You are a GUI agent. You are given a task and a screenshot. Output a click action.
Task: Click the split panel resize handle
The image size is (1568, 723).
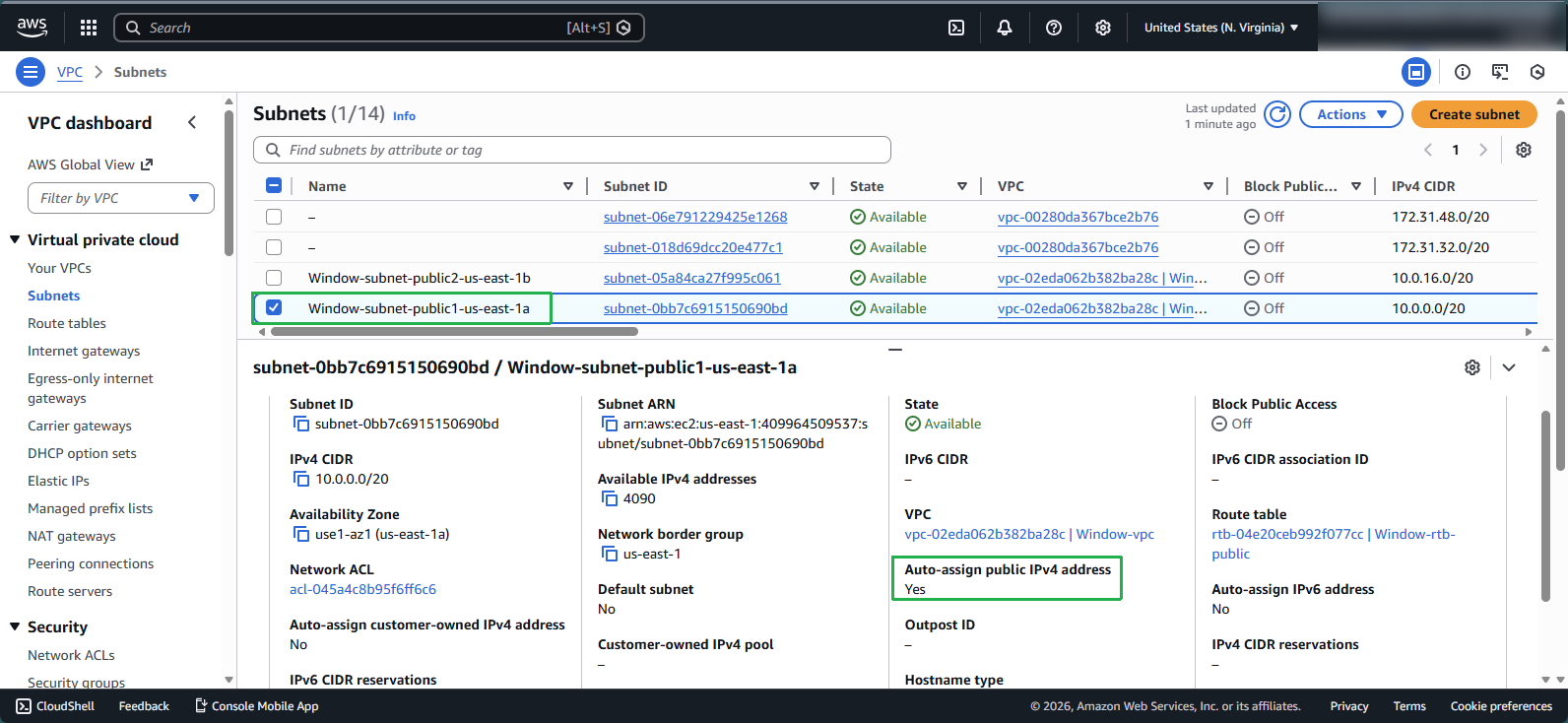895,349
